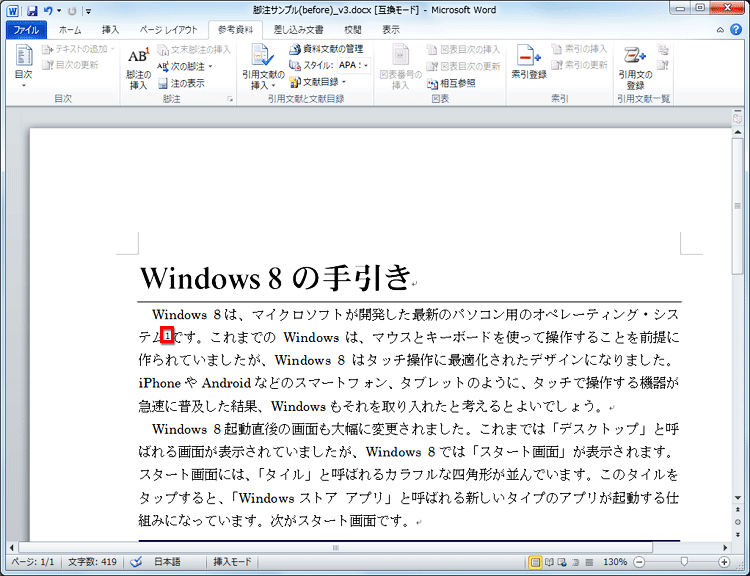Screen dimensions: 750x576
Task: Click the vertical scrollbar down arrow
Action: (737, 498)
